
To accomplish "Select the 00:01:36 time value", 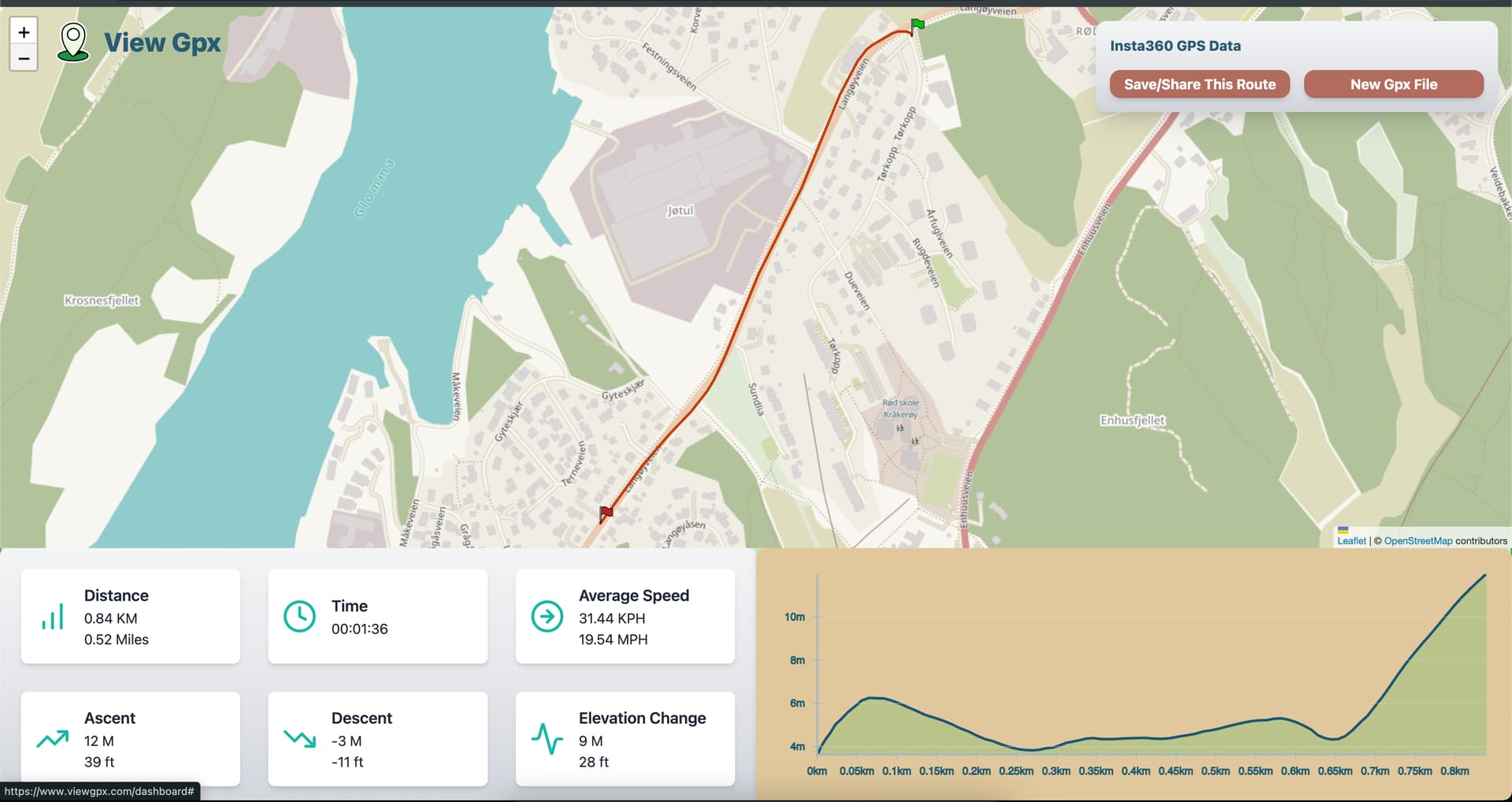I will click(360, 629).
